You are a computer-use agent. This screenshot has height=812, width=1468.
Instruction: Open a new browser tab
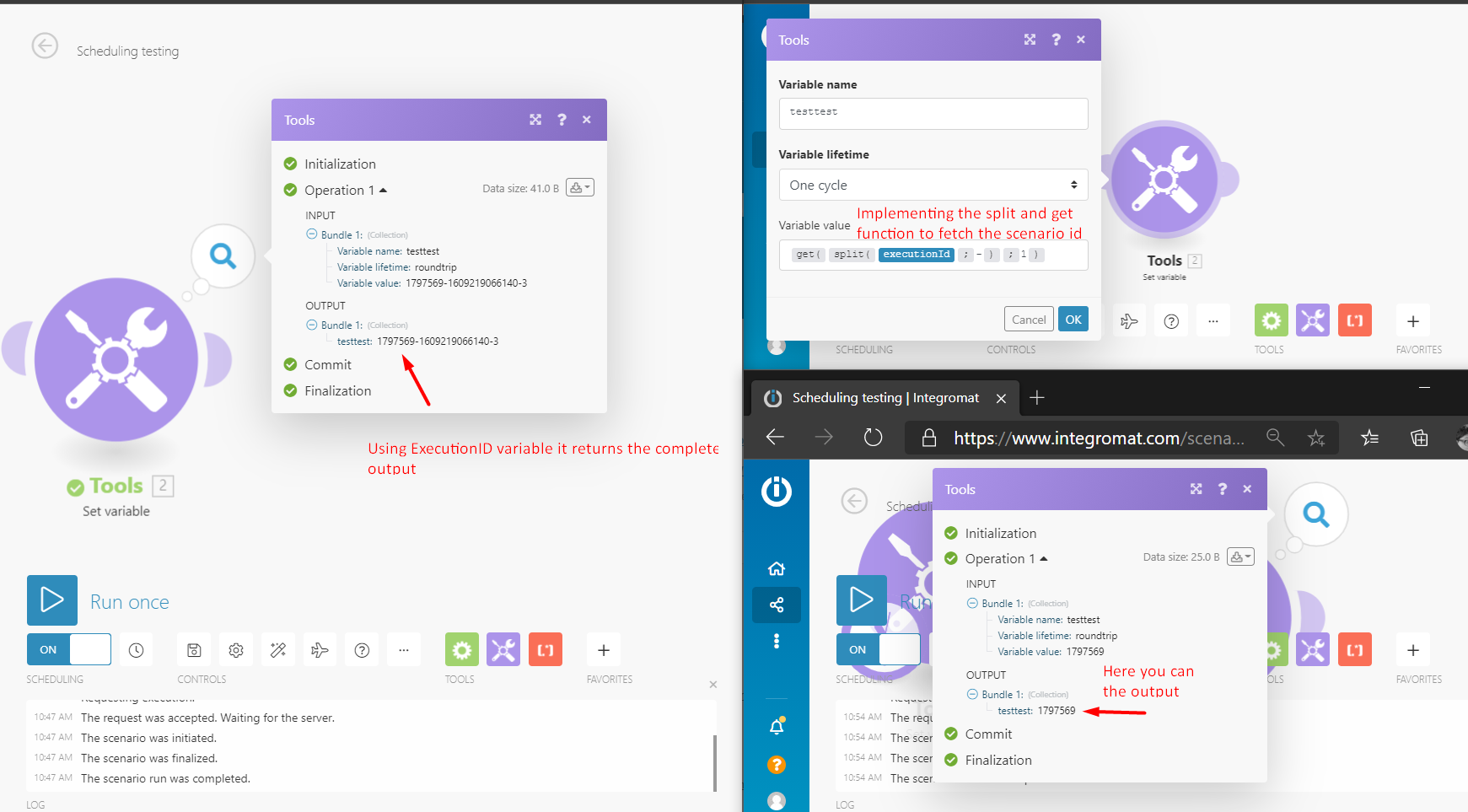pos(1037,397)
